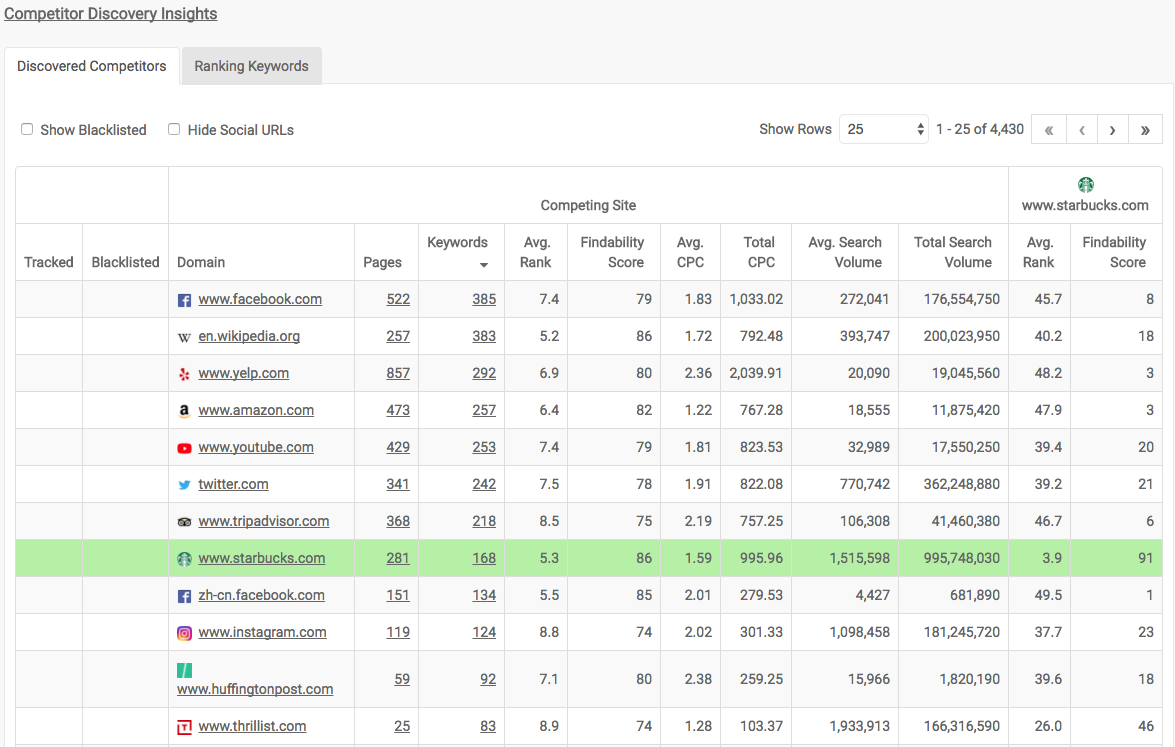Image resolution: width=1175 pixels, height=747 pixels.
Task: Go to the first page of results
Action: (x=1049, y=130)
